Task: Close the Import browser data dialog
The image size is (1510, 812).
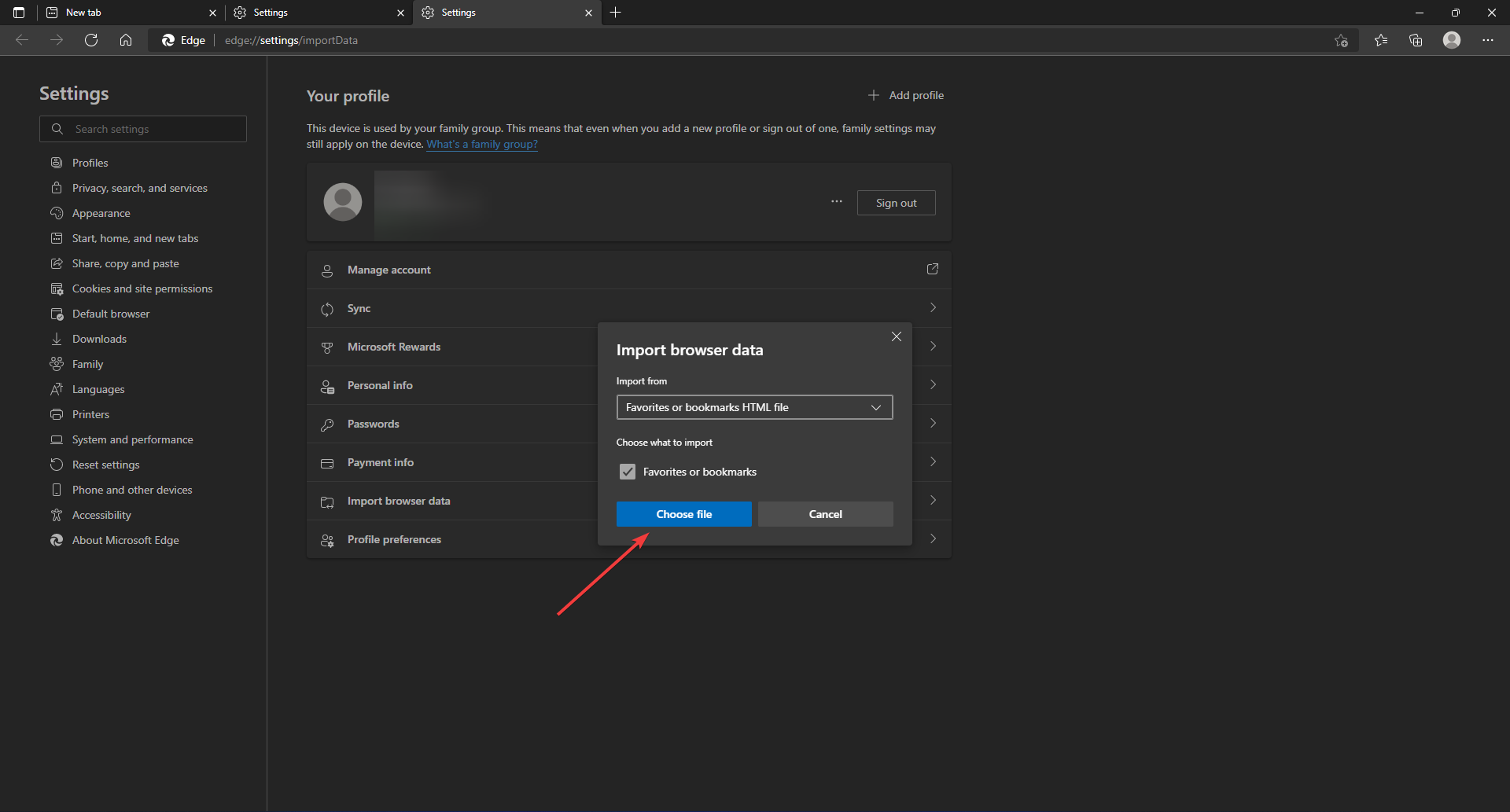Action: [x=896, y=336]
